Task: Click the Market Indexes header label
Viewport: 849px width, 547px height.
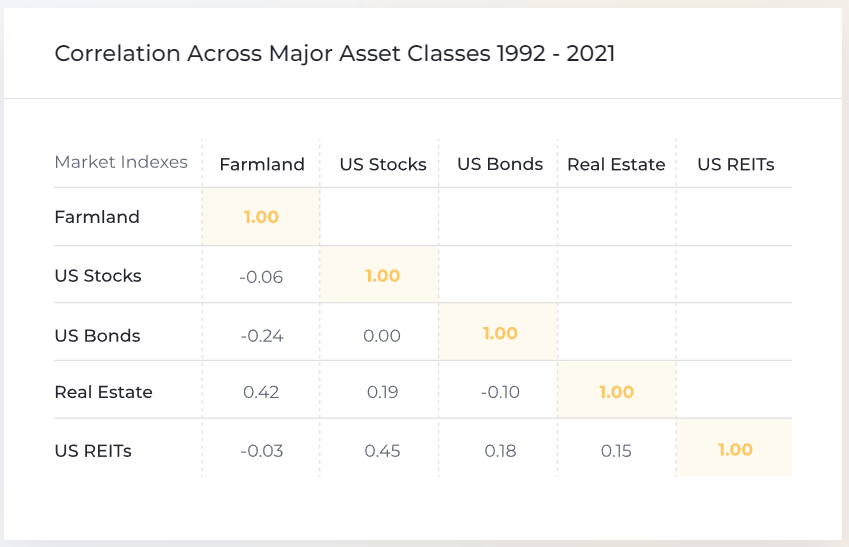Action: pos(121,162)
